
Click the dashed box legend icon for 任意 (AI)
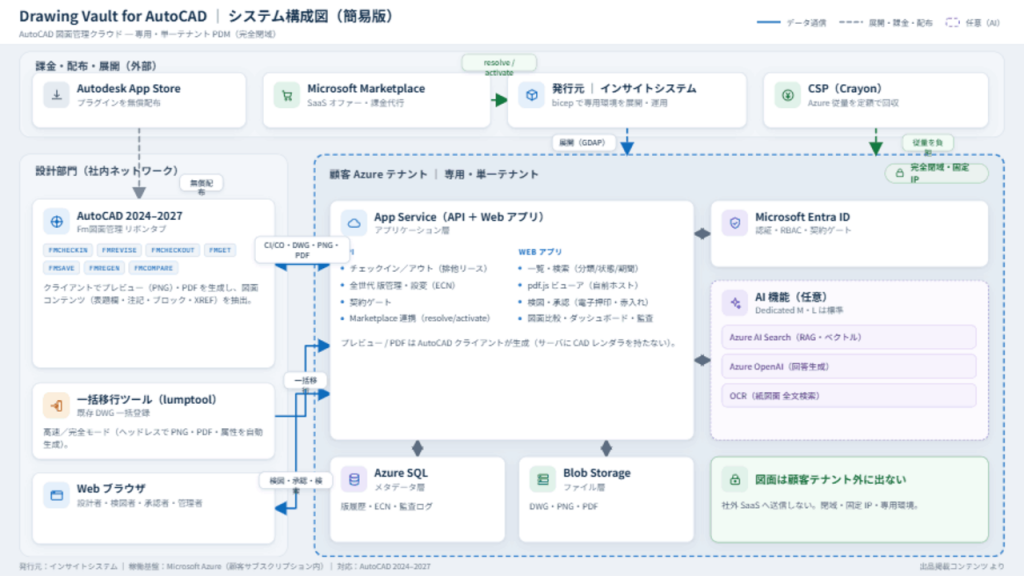point(952,22)
